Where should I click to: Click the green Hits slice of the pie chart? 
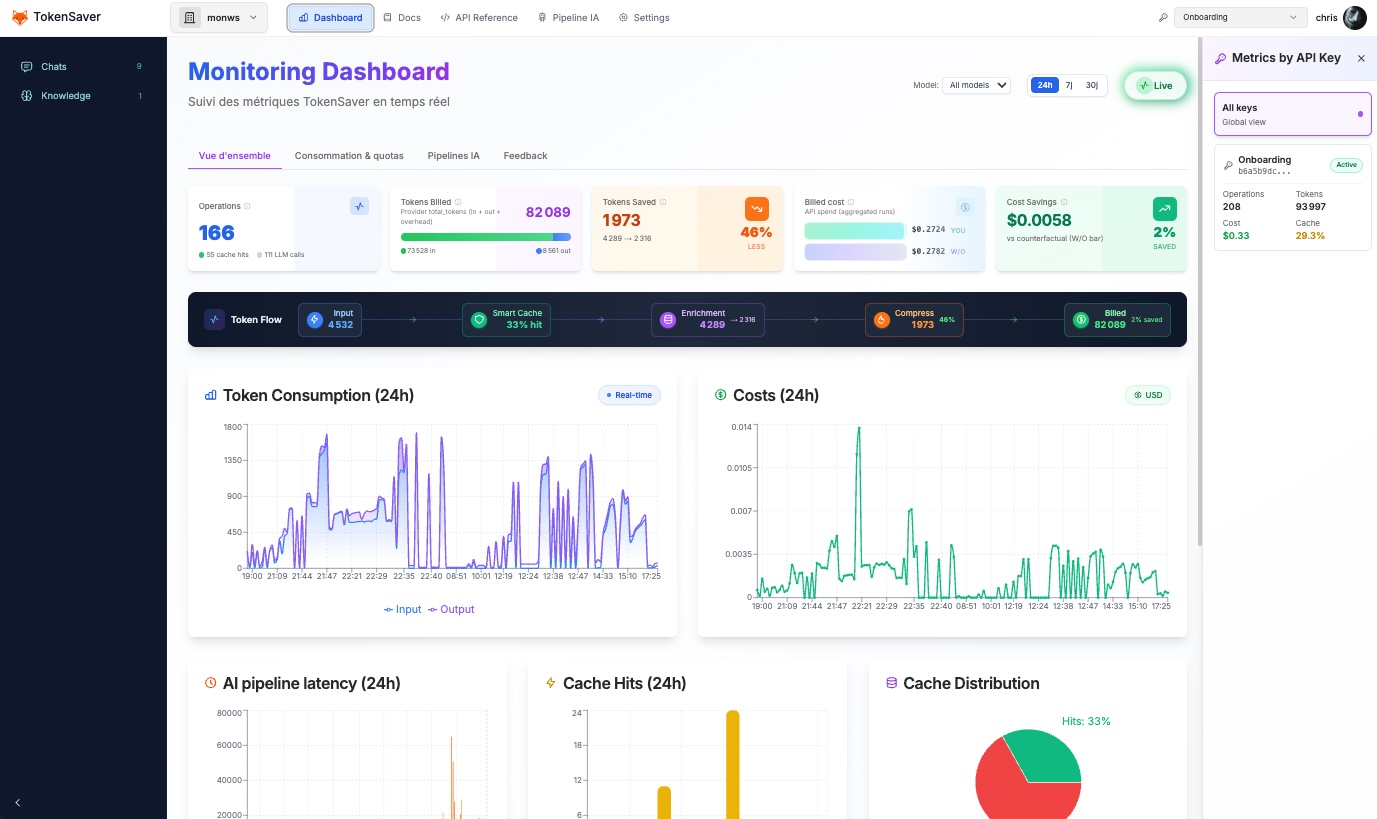pos(1042,757)
